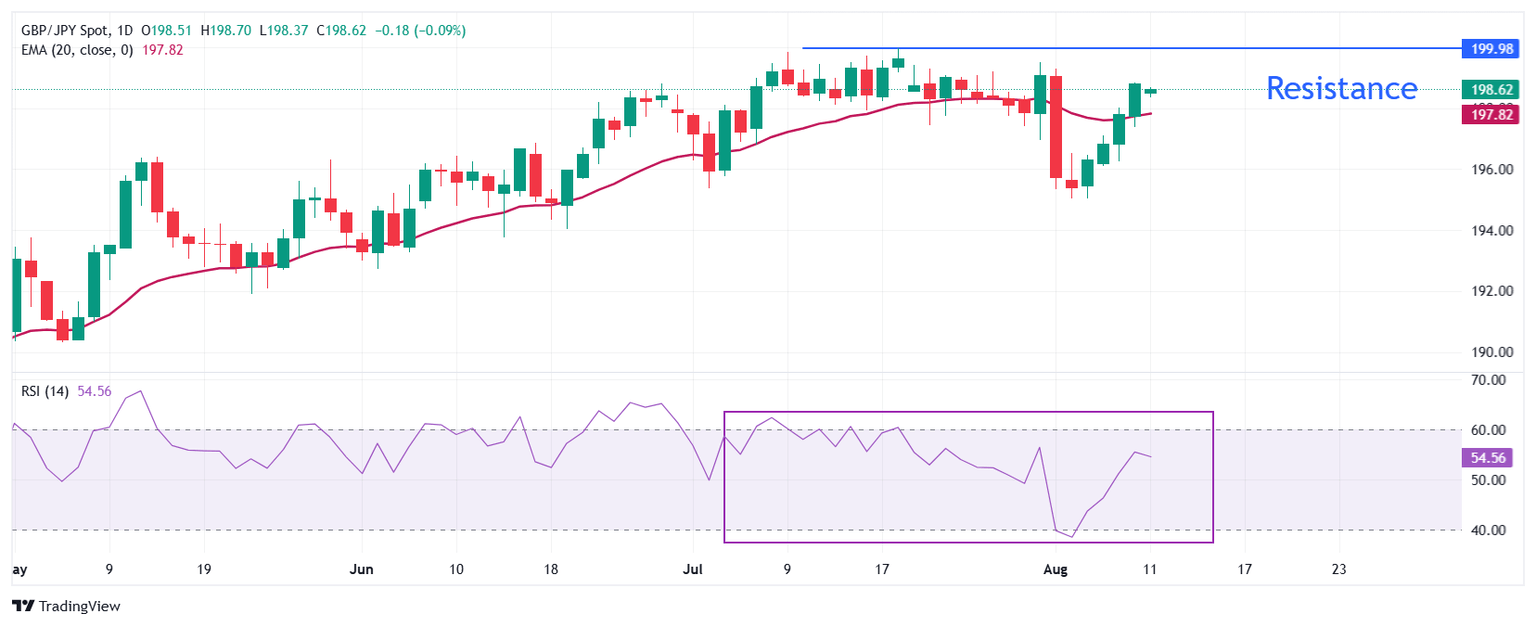Click the purple 54.56 RSI tag on axis
Screen dimensions: 1536x626
coord(1490,458)
